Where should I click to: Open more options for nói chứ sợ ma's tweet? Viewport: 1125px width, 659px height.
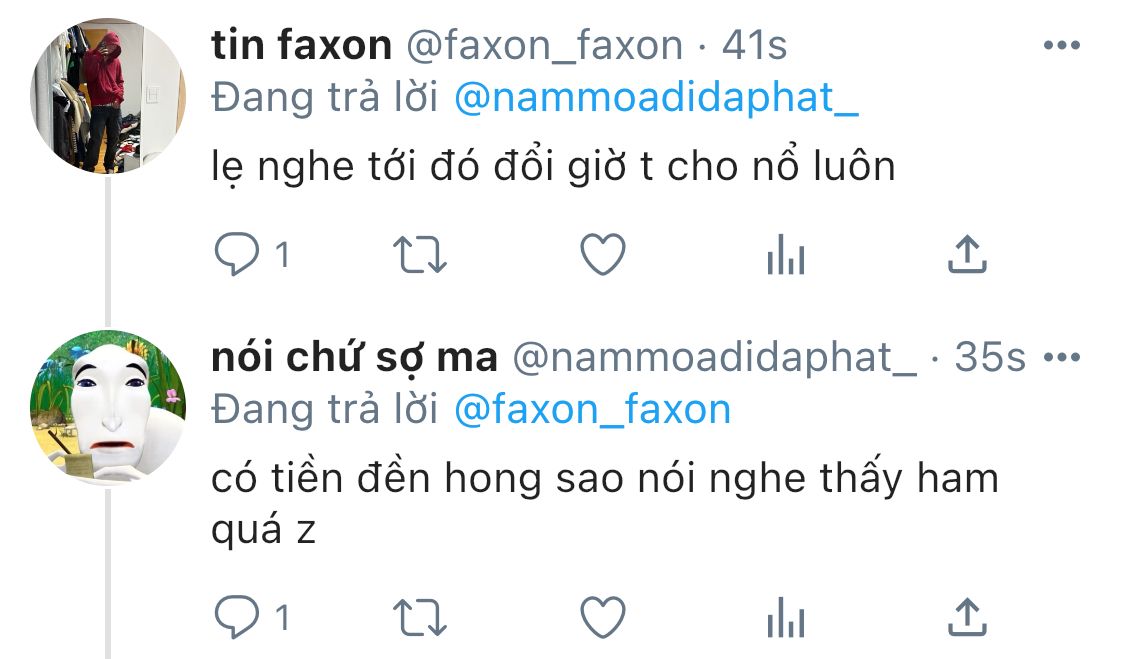click(1062, 357)
